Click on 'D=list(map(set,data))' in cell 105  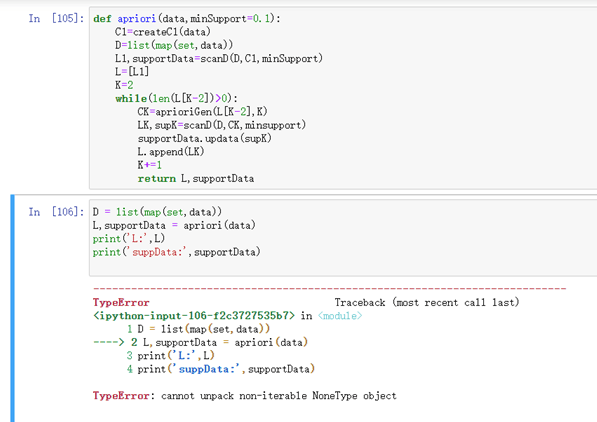click(174, 45)
